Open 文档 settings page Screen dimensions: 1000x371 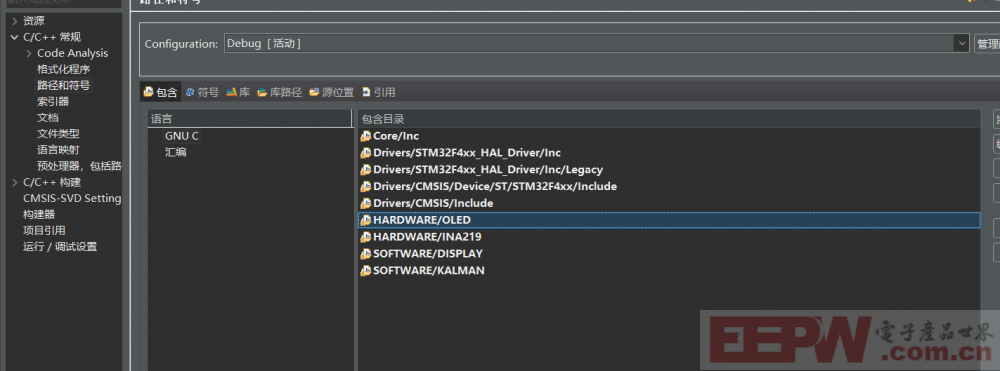pyautogui.click(x=48, y=118)
